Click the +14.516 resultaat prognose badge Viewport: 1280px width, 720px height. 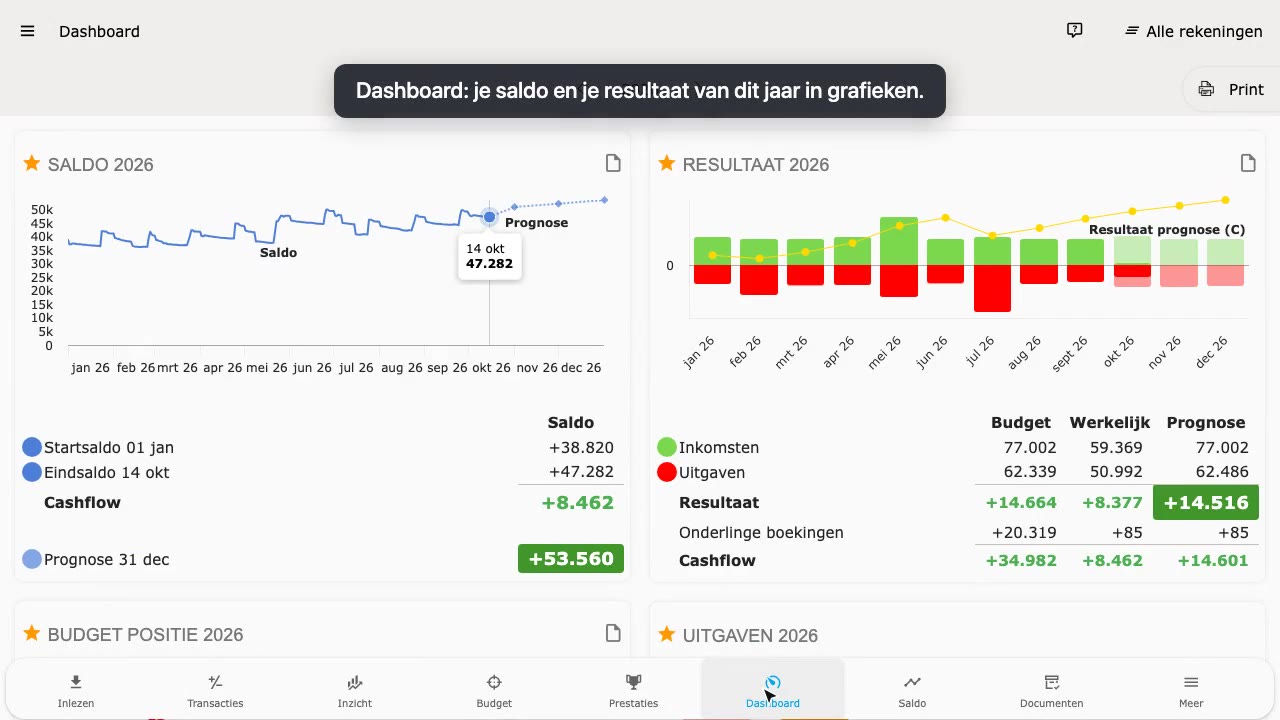1207,502
